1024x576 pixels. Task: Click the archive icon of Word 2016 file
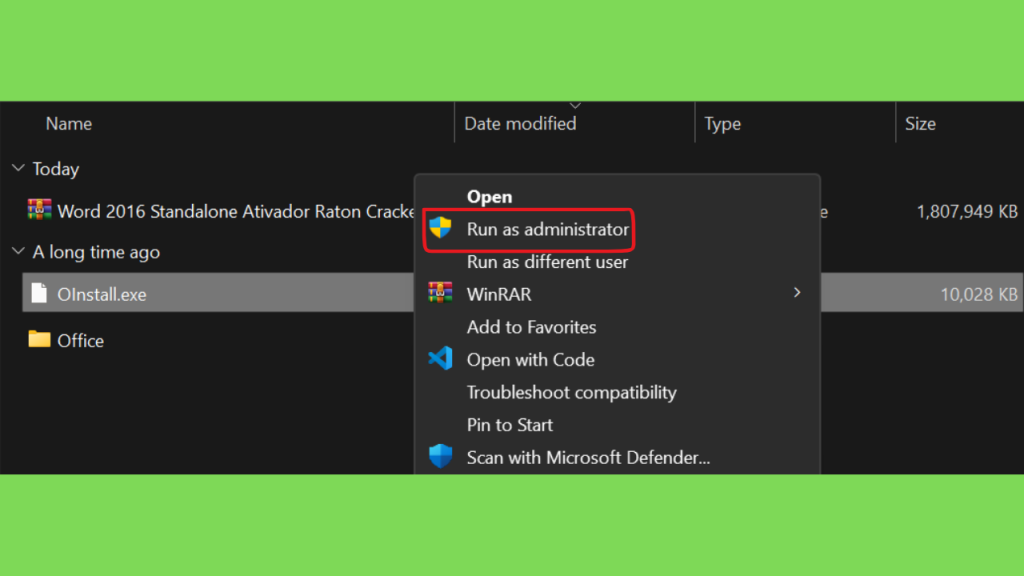coord(39,210)
